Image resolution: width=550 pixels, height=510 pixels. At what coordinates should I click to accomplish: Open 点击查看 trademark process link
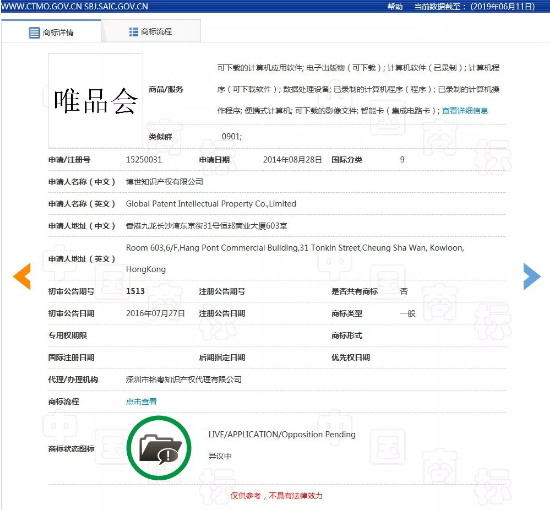(x=141, y=401)
